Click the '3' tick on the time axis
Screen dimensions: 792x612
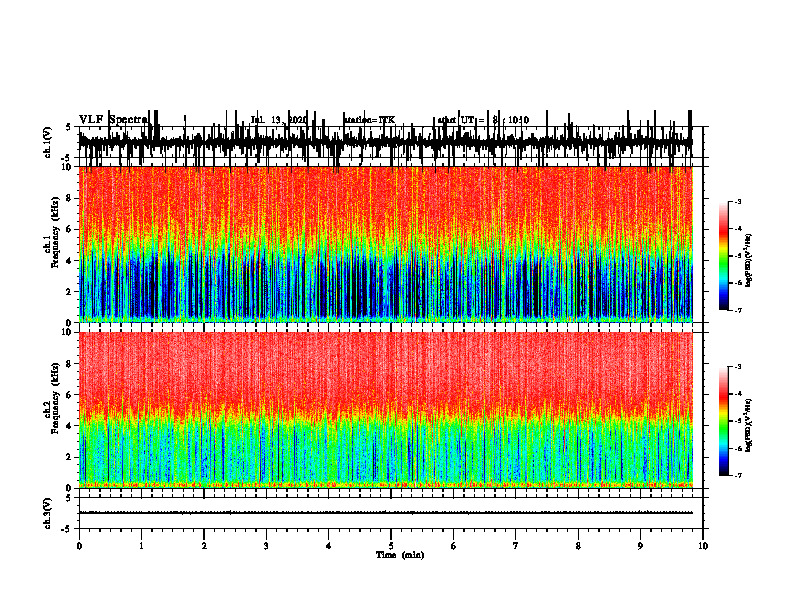coord(266,546)
